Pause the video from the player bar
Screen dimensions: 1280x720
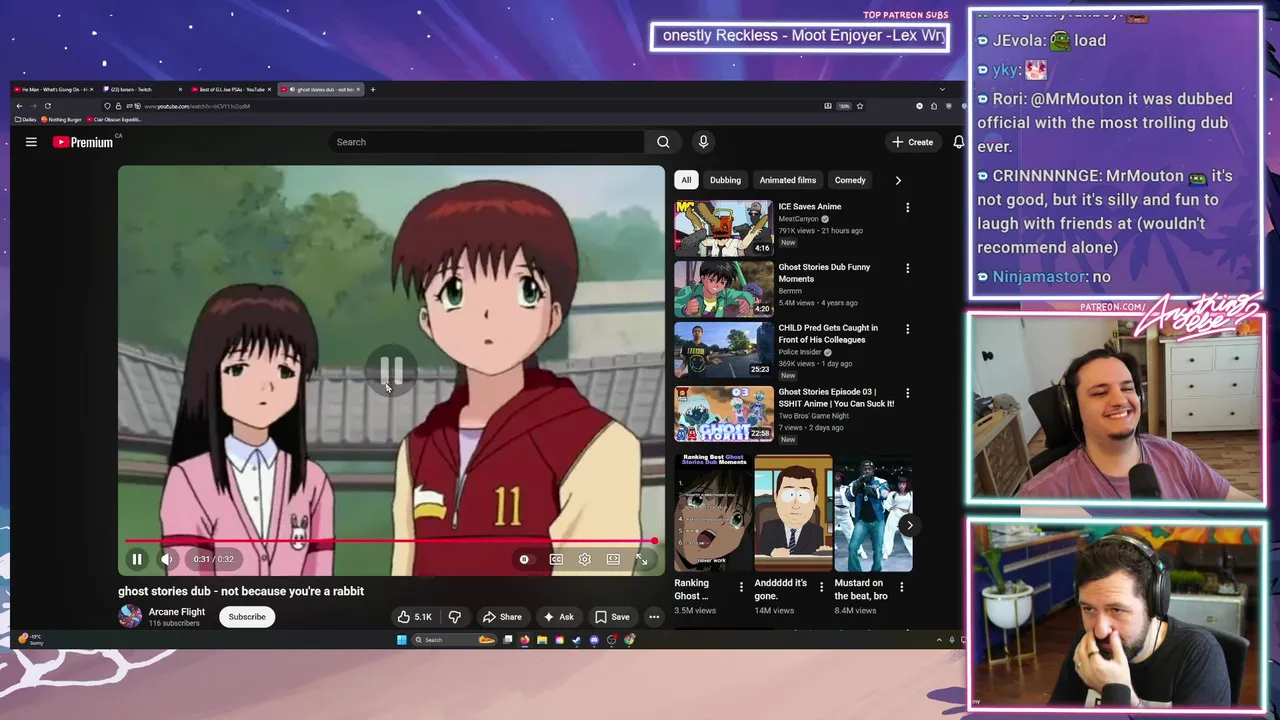pos(137,559)
